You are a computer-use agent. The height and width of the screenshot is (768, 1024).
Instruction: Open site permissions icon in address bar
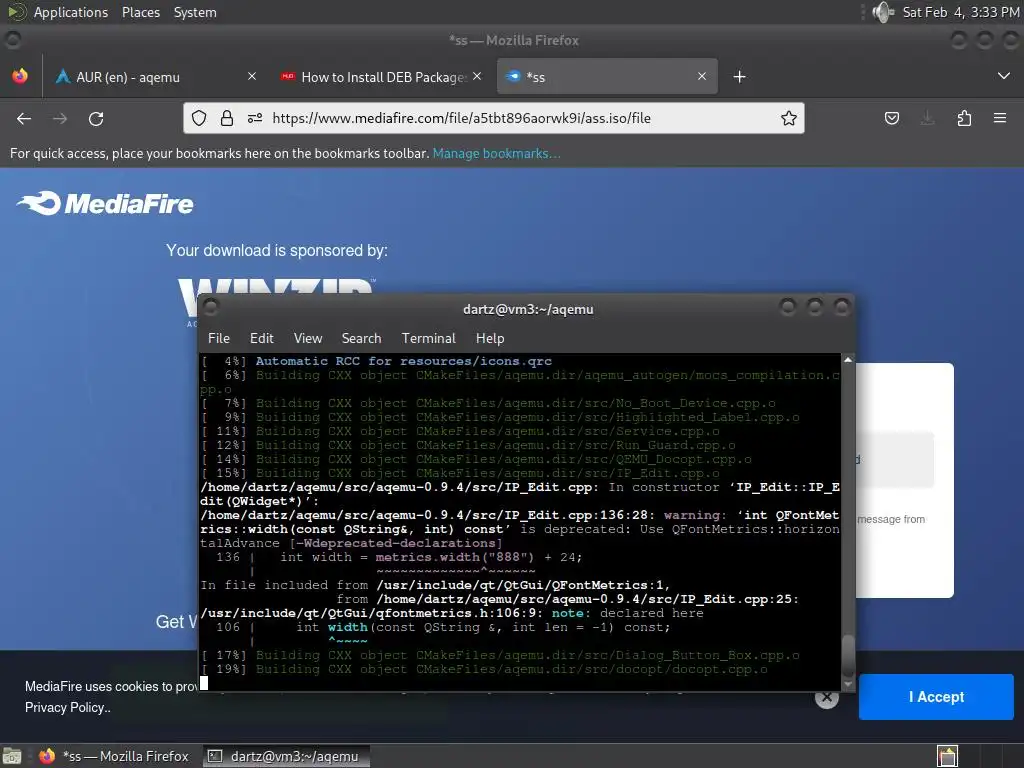pyautogui.click(x=255, y=118)
